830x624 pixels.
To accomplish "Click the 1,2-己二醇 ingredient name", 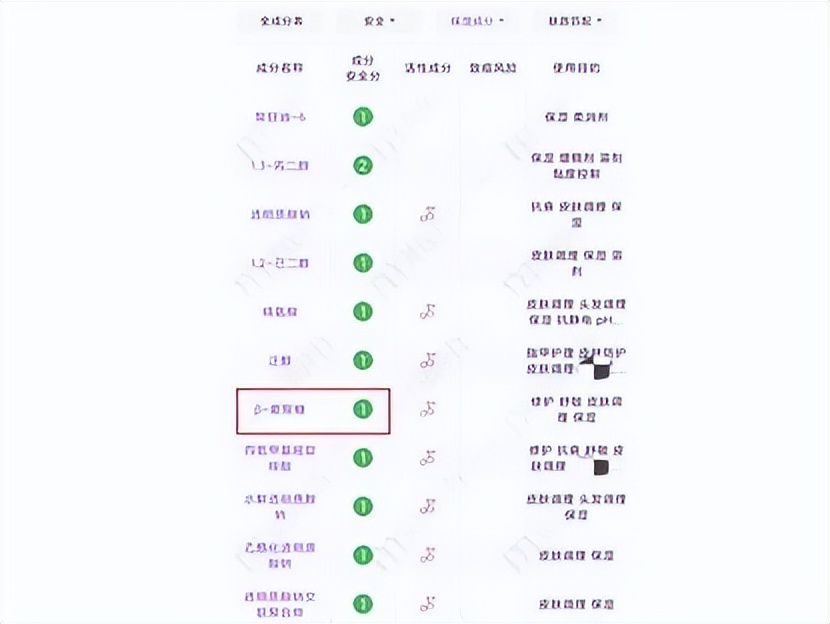I will click(279, 264).
